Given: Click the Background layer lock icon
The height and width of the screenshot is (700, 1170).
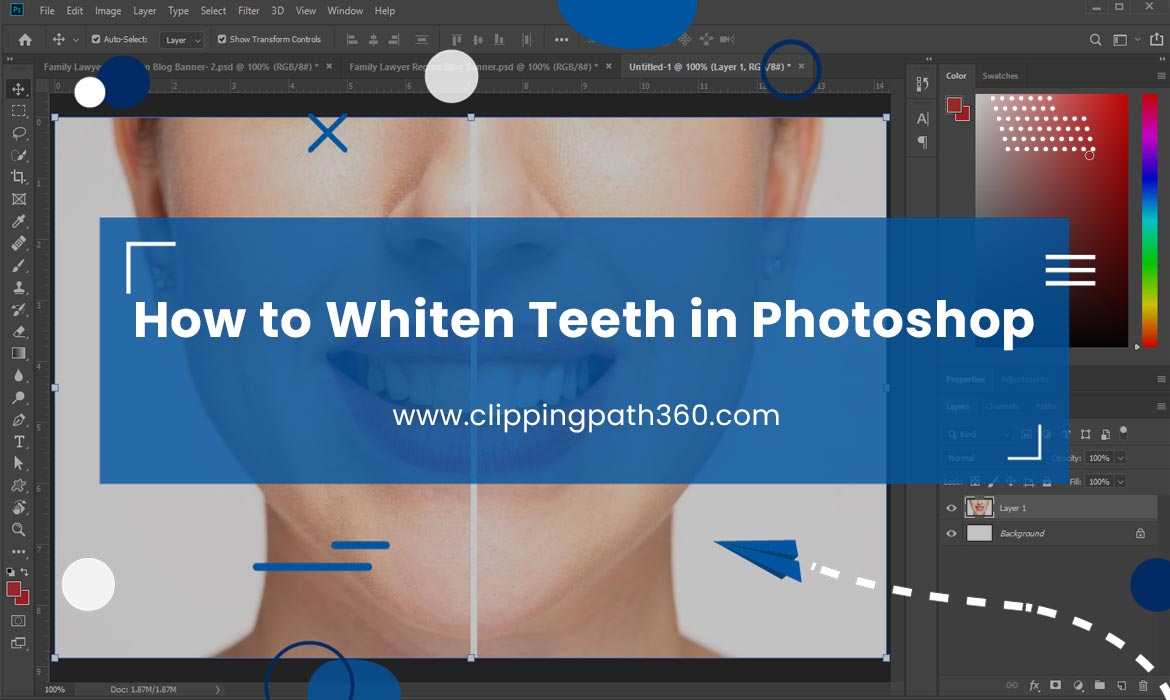Looking at the screenshot, I should [x=1140, y=533].
